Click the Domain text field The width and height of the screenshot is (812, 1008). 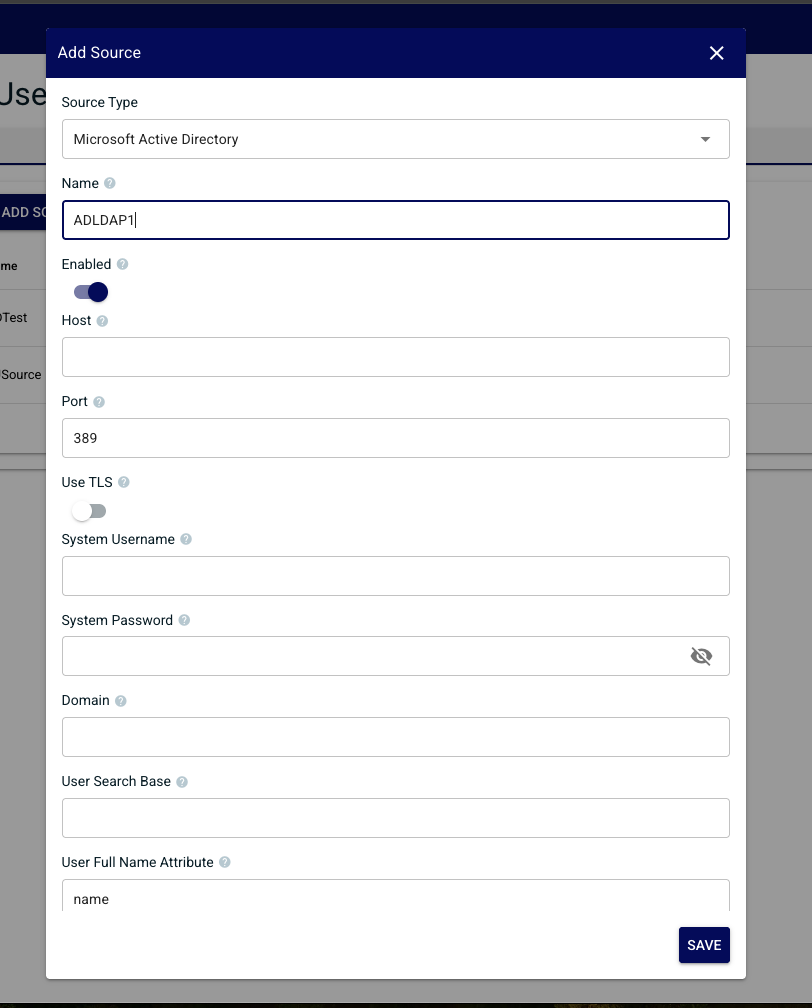[x=395, y=737]
